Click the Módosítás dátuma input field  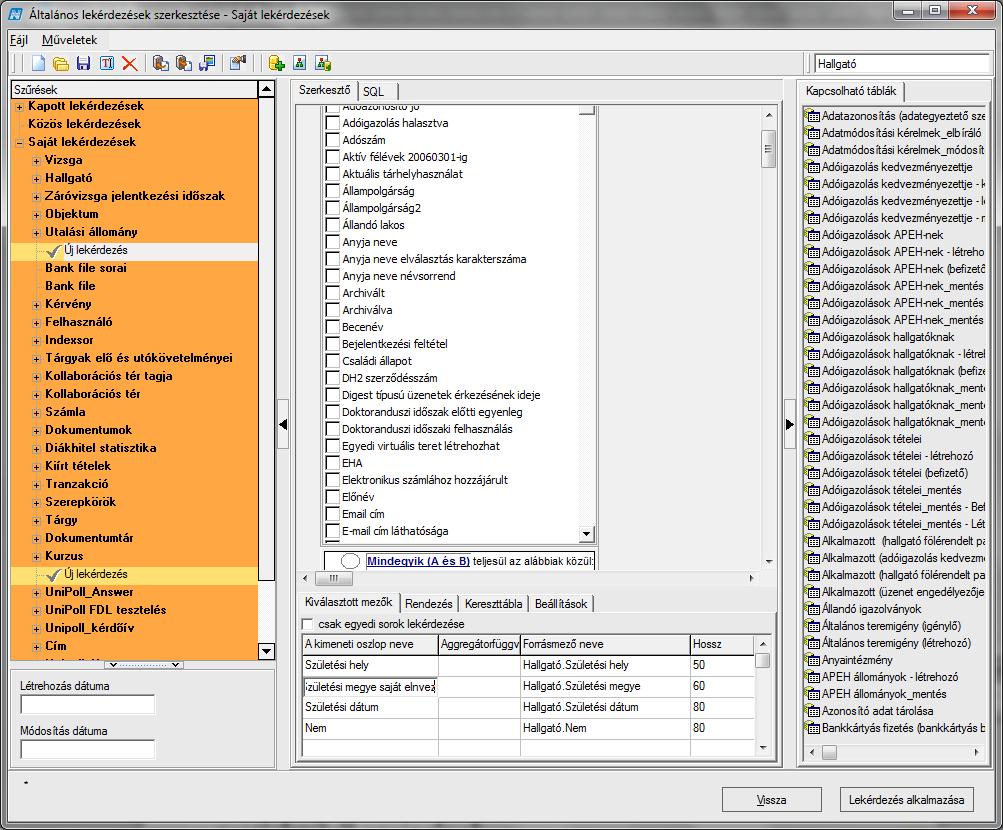[88, 749]
